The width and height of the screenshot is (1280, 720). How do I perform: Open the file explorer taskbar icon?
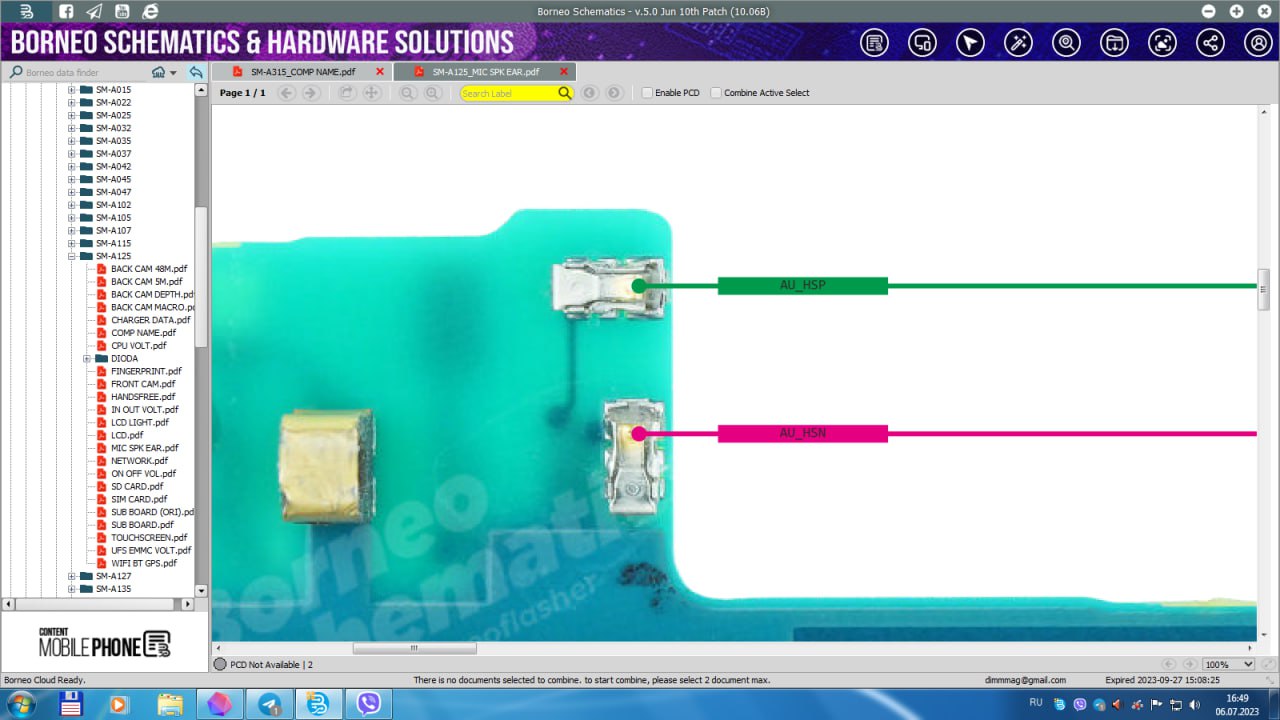tap(170, 704)
